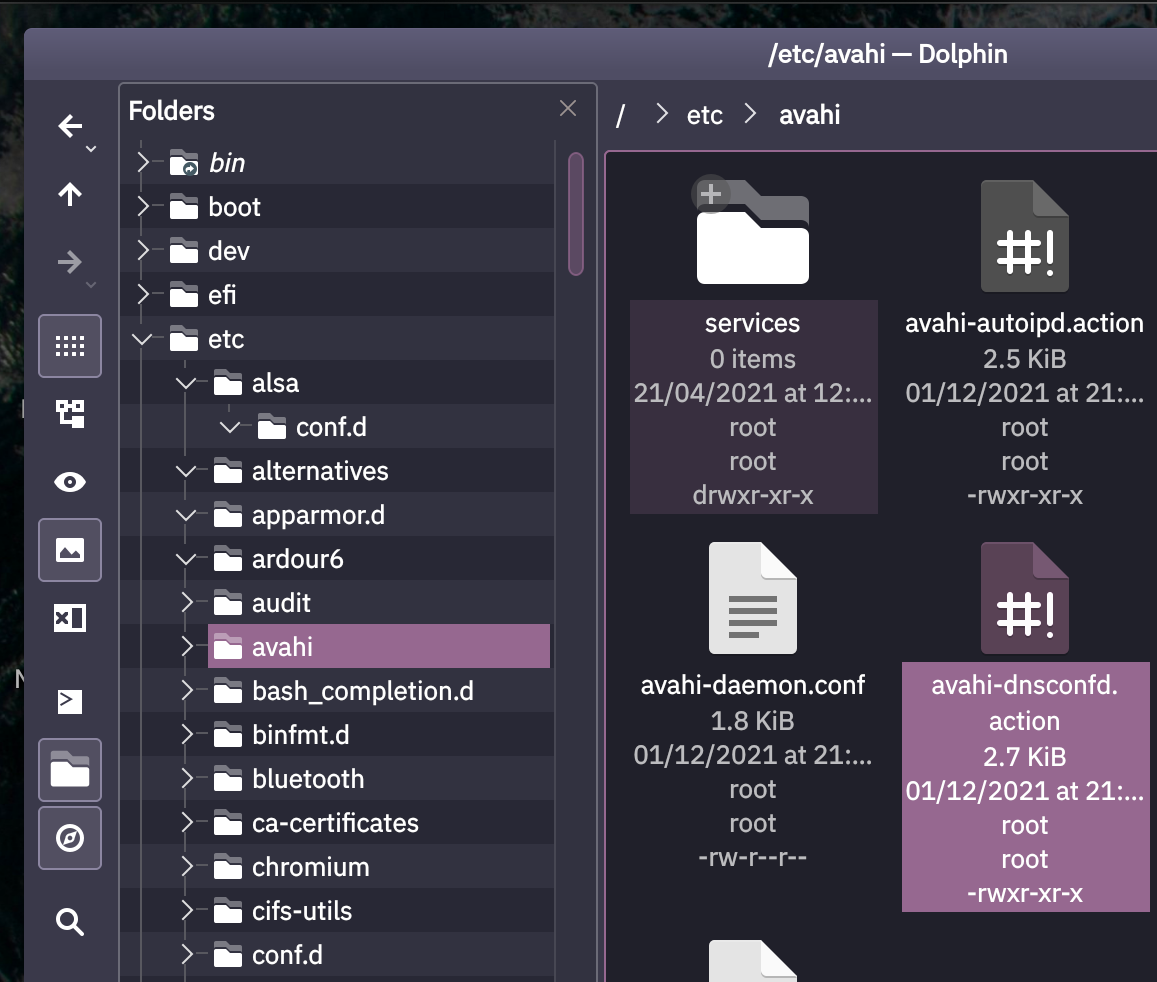Close the Folders panel
The image size is (1157, 982).
(x=567, y=108)
